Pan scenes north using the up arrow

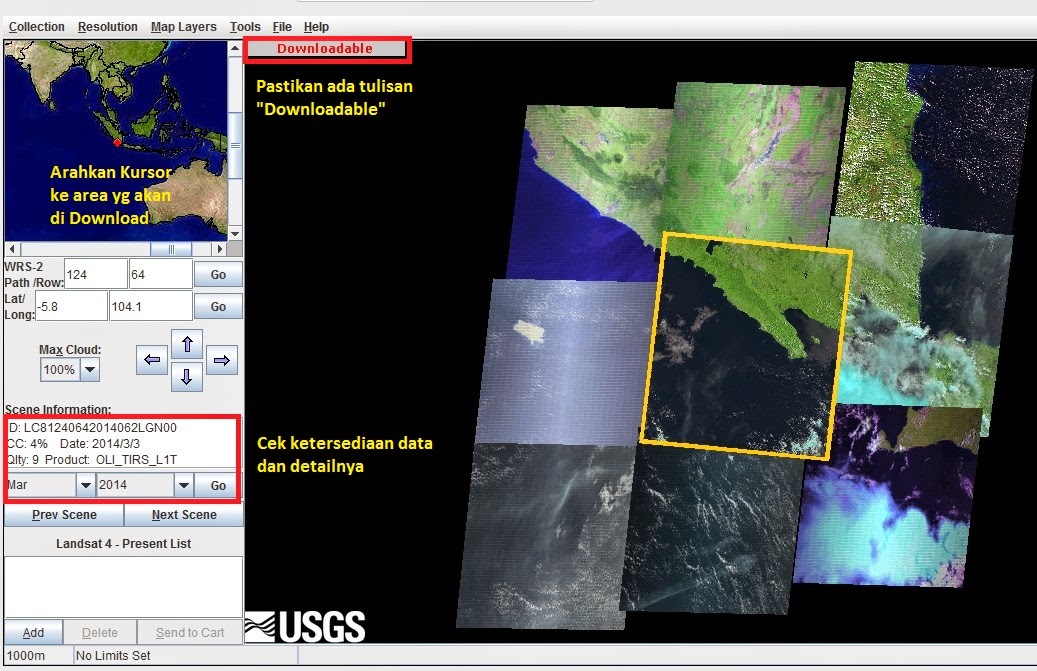pos(187,345)
